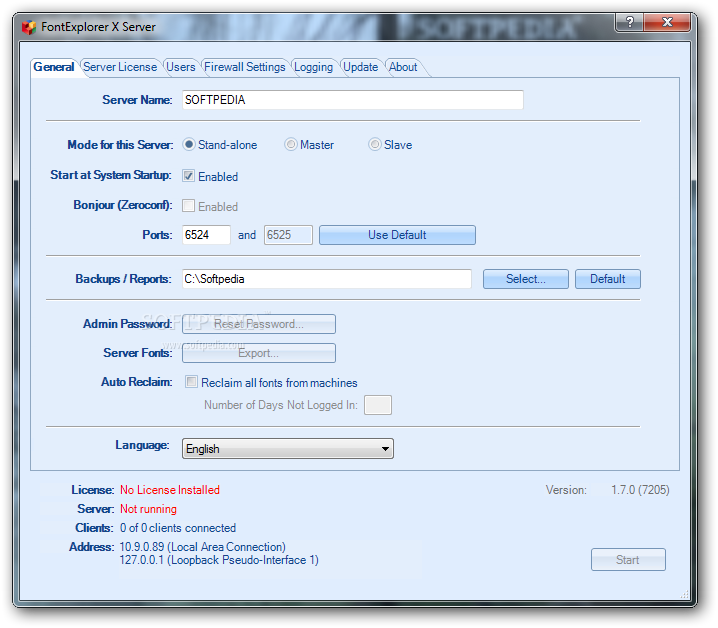Click the Reset Password... button
This screenshot has height=628, width=718.
259,324
